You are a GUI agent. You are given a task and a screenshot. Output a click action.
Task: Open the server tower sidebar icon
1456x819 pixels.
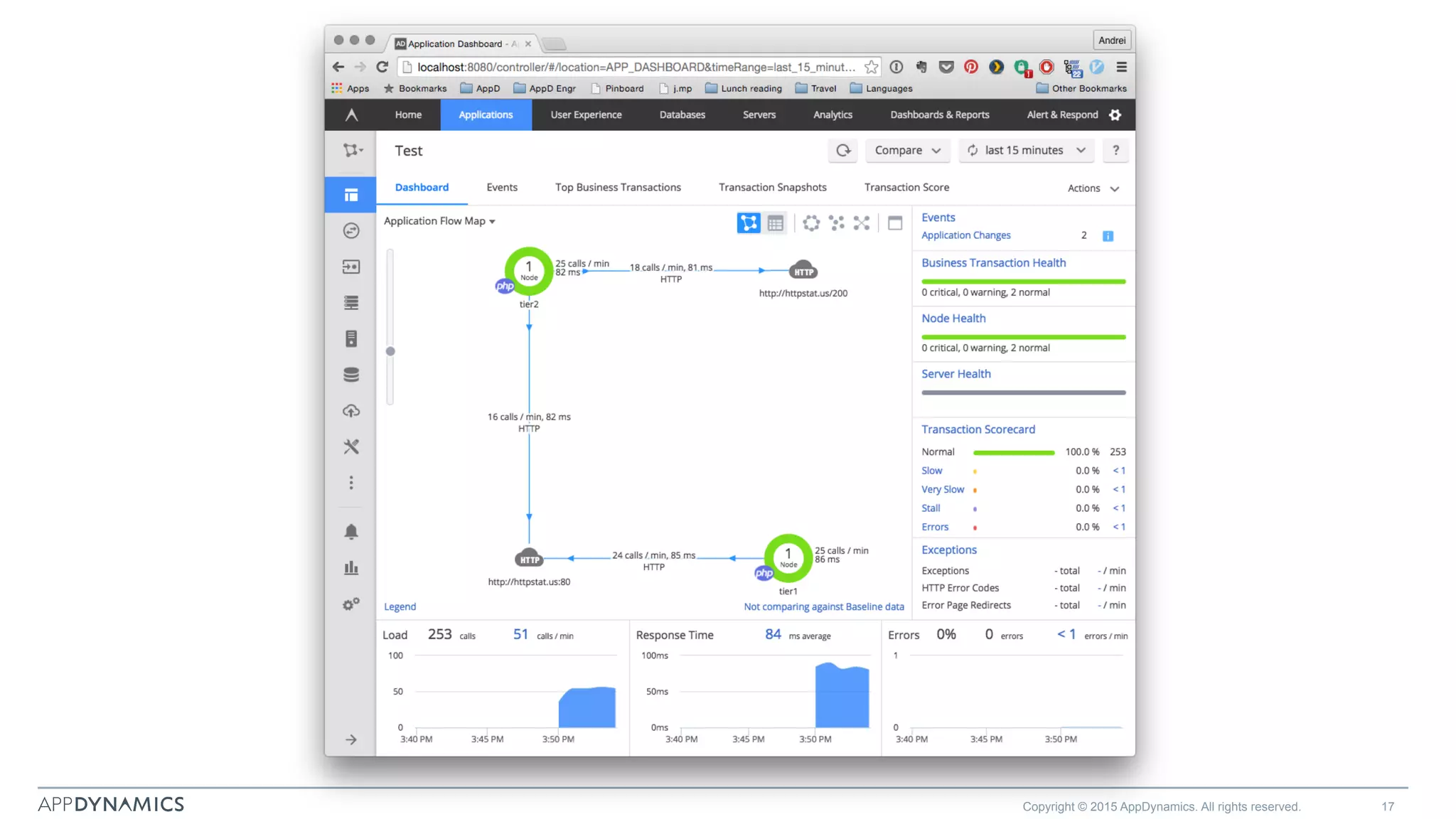pos(351,338)
